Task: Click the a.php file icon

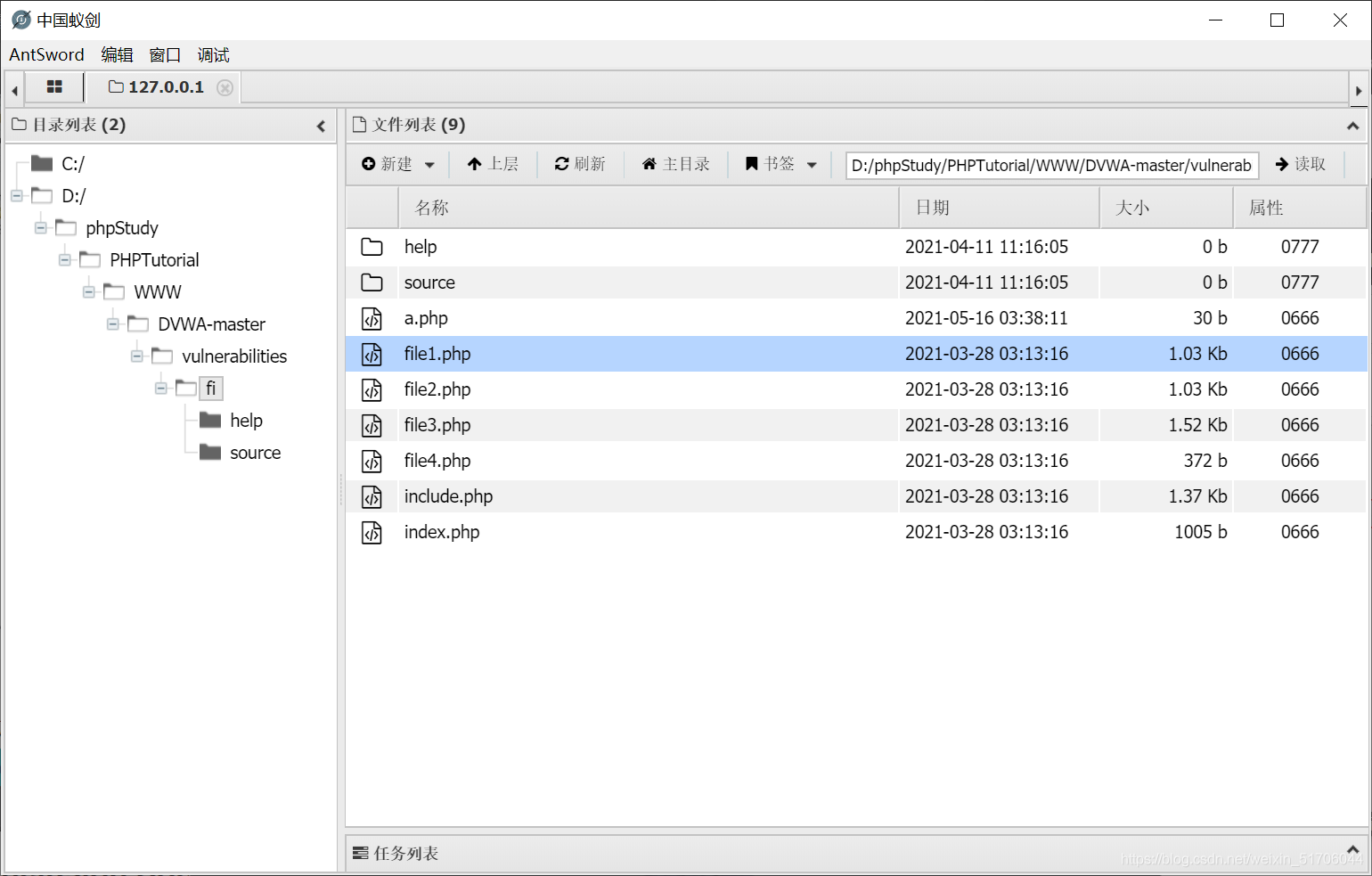Action: 372,318
